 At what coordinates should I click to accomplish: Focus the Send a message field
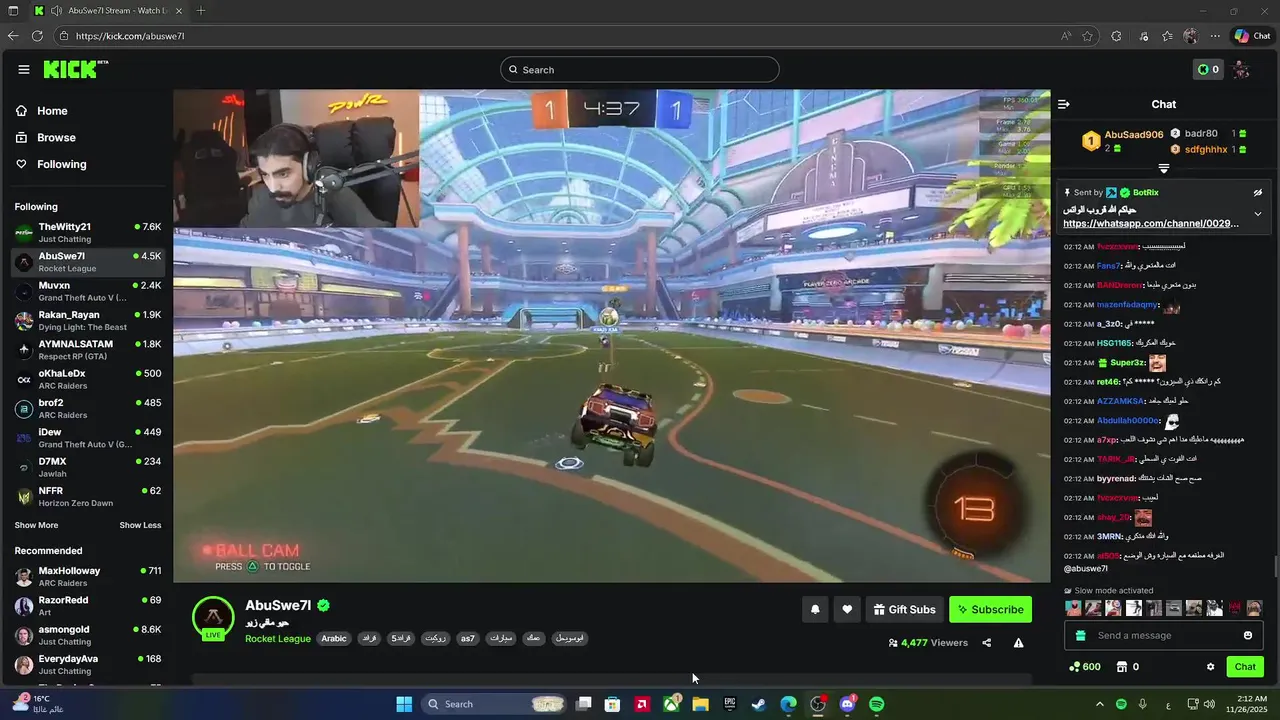pyautogui.click(x=1164, y=635)
